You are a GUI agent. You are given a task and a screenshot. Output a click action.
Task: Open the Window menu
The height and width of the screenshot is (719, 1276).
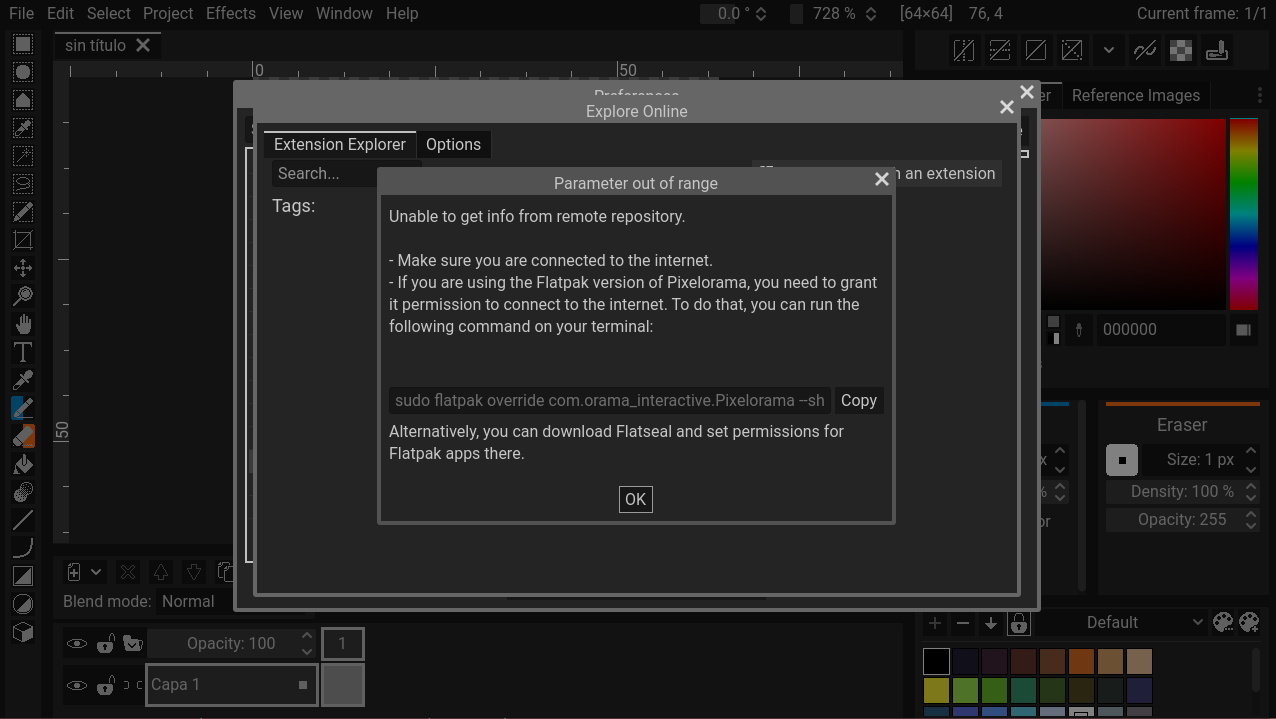click(344, 13)
